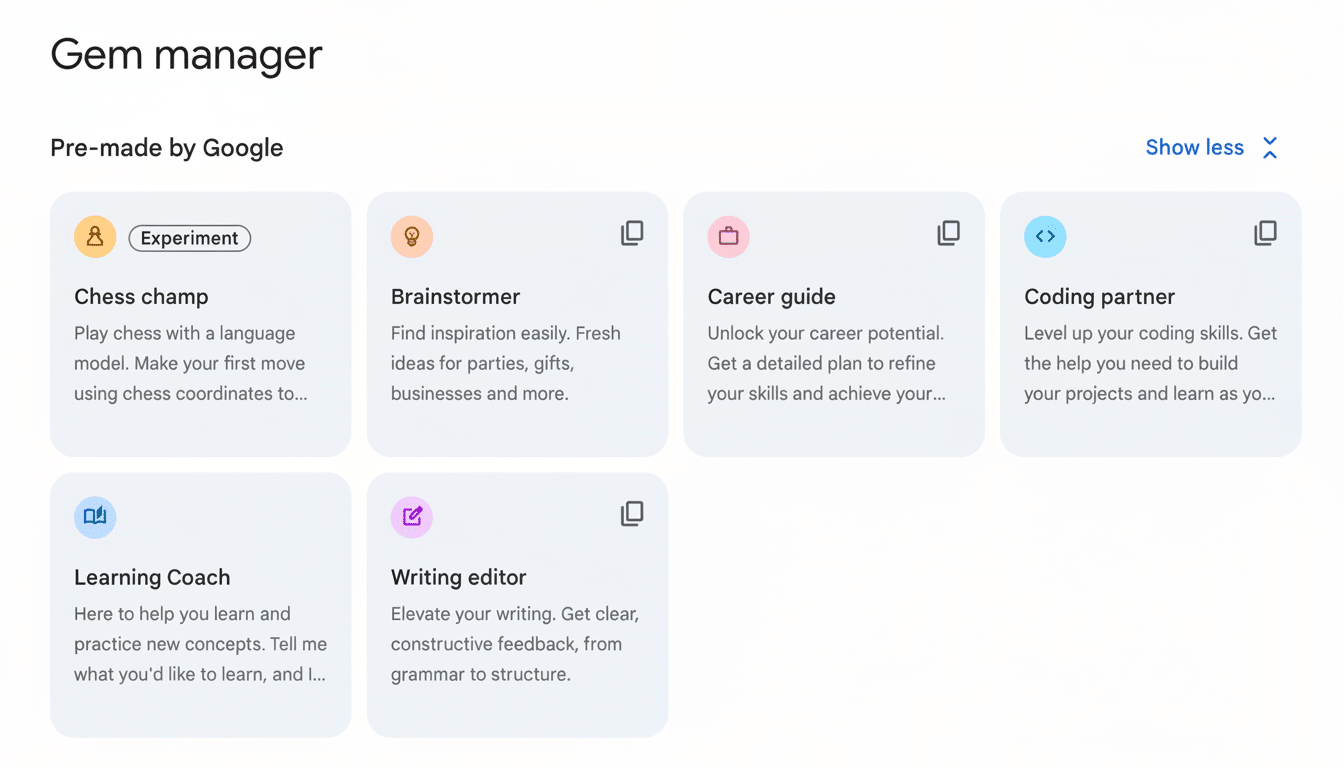Select the Chess champ pawn icon
This screenshot has width=1344, height=768.
click(94, 236)
